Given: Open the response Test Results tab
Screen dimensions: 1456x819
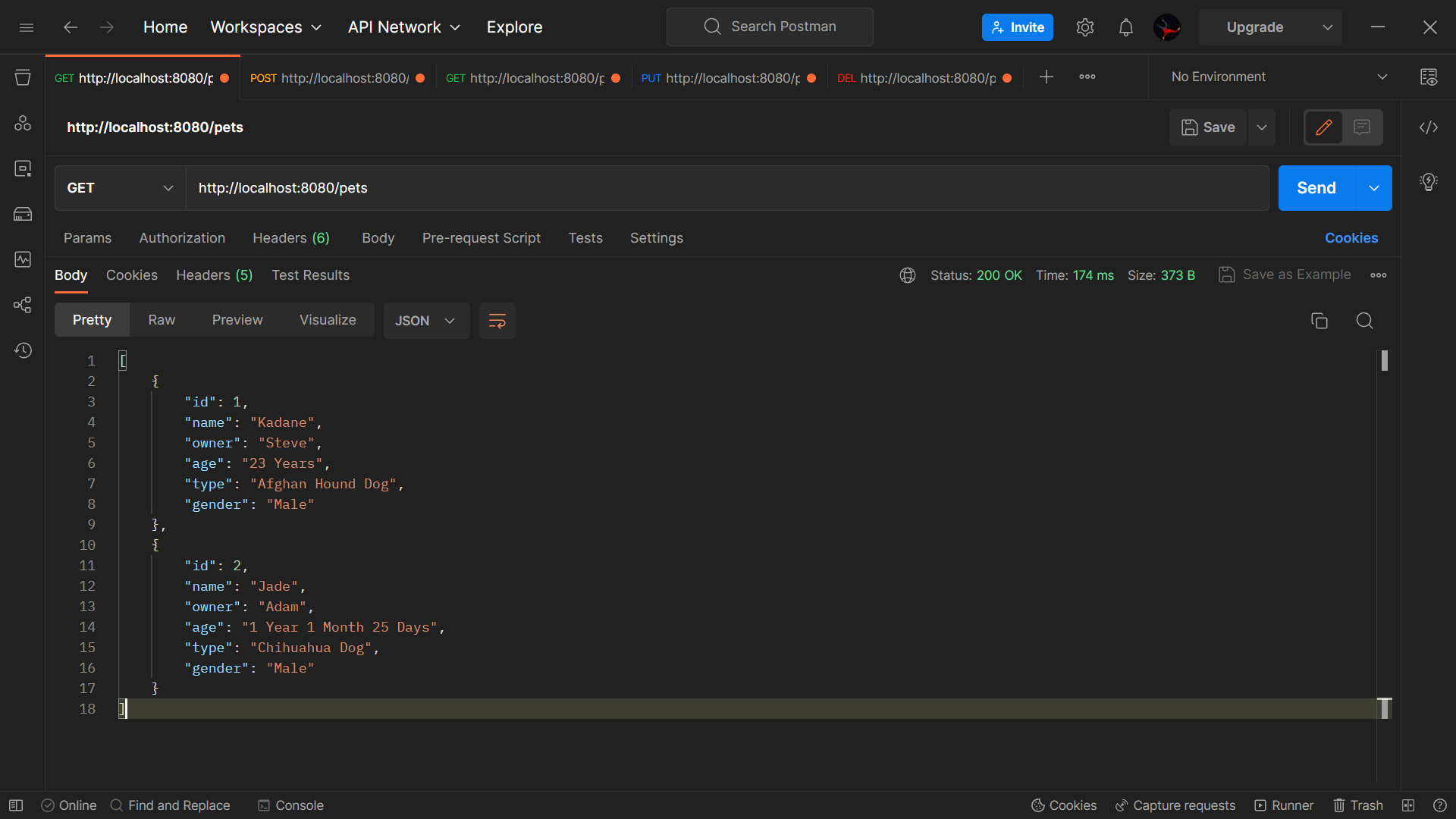Looking at the screenshot, I should (310, 275).
